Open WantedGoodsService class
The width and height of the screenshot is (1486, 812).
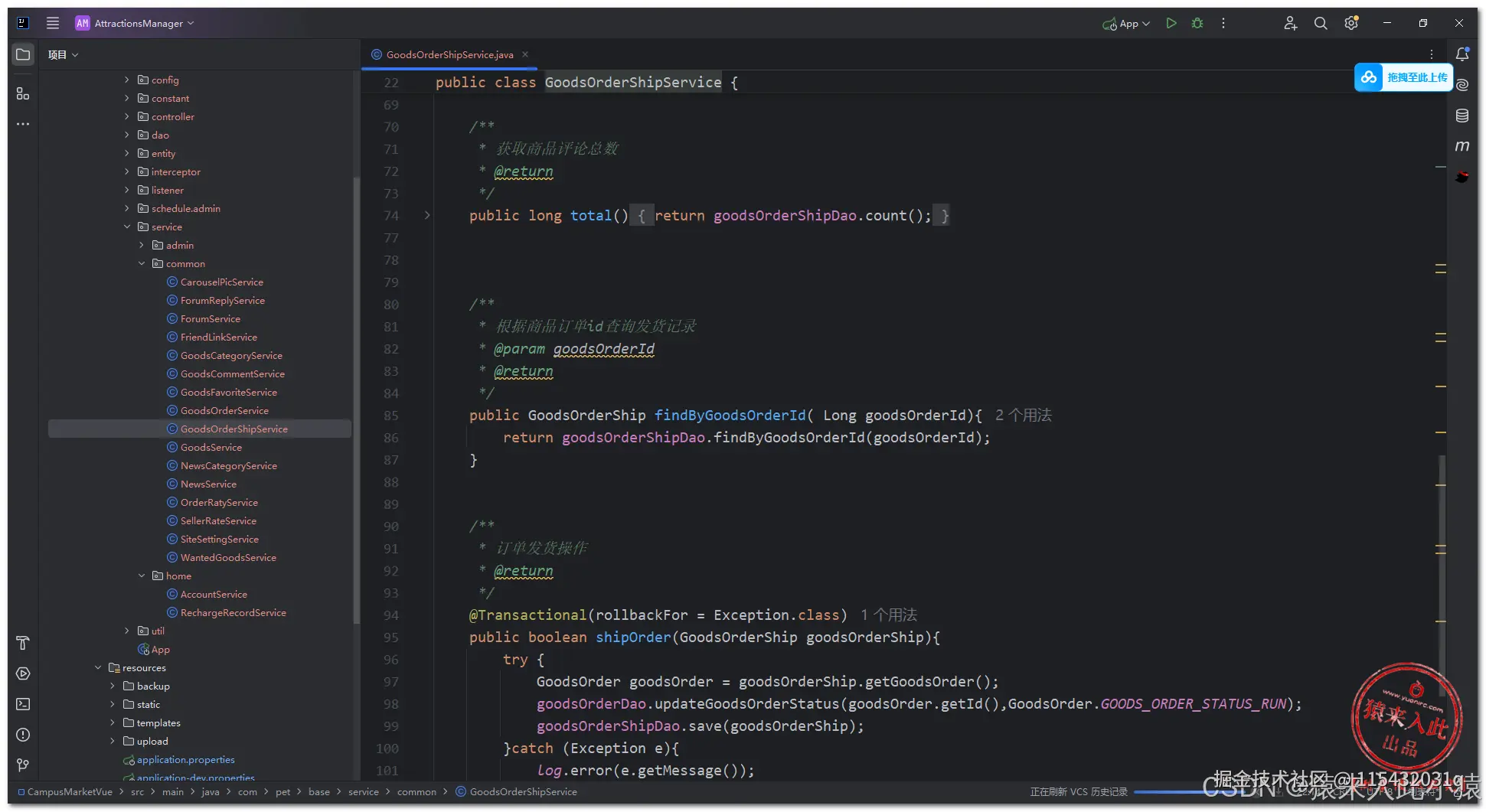[228, 557]
